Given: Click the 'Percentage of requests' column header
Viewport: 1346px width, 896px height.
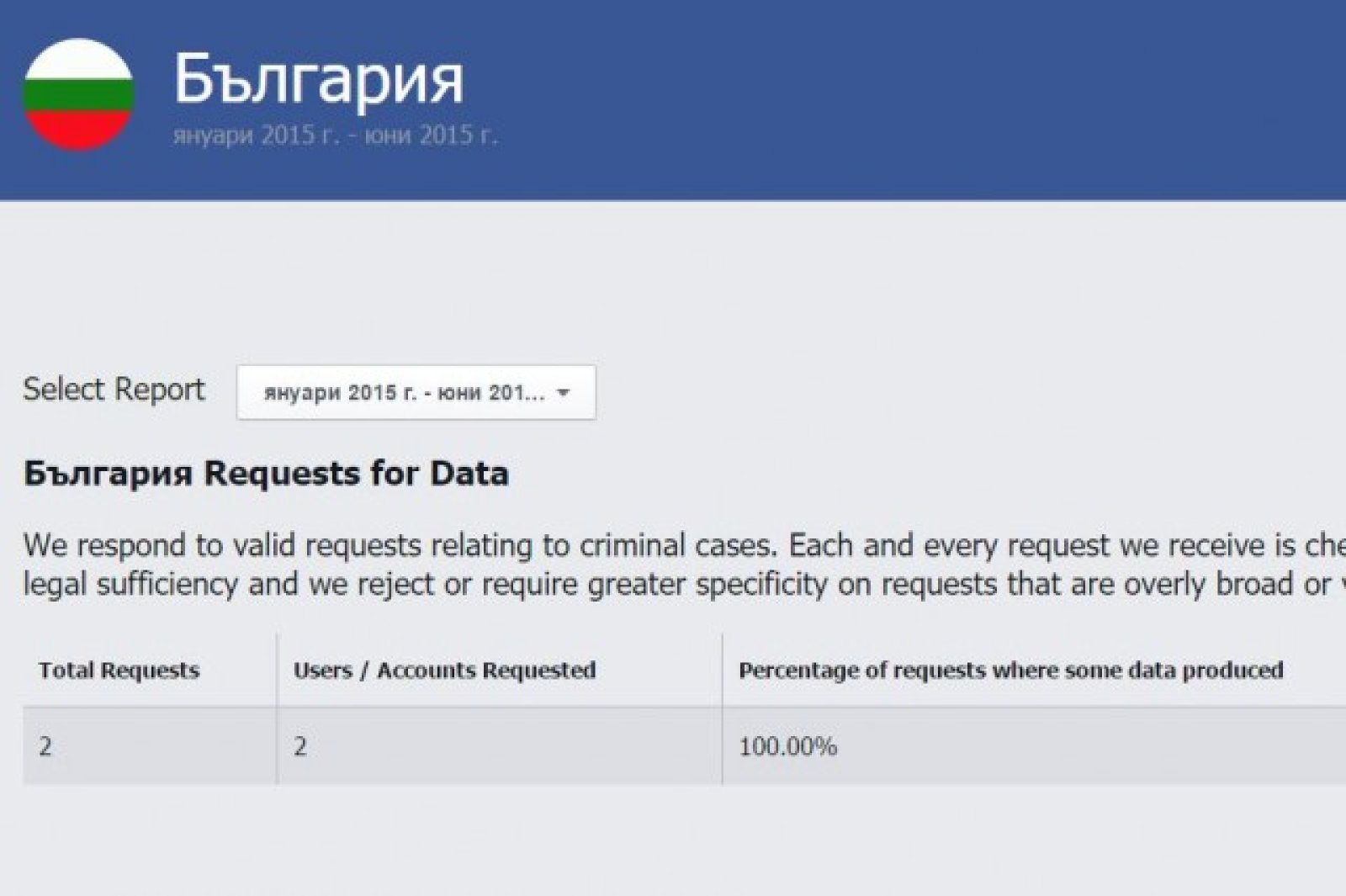Looking at the screenshot, I should tap(1010, 671).
